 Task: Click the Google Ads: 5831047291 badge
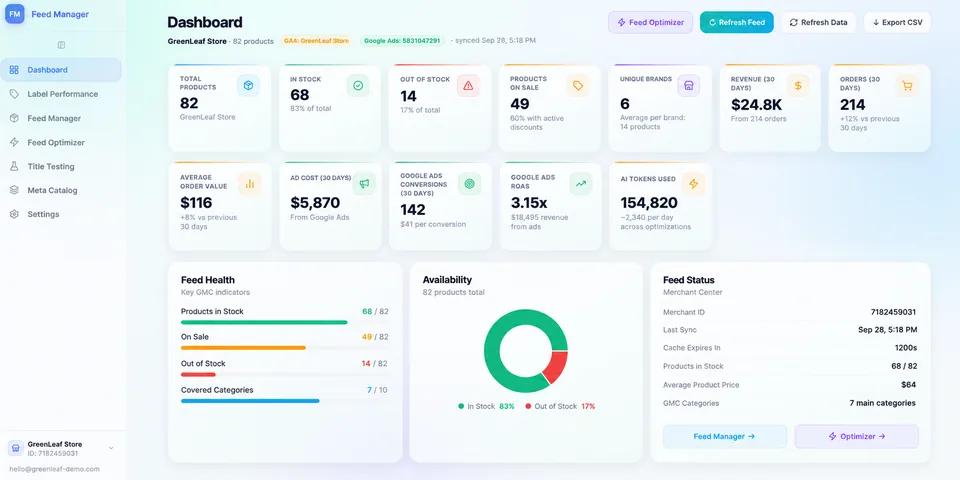(x=402, y=40)
